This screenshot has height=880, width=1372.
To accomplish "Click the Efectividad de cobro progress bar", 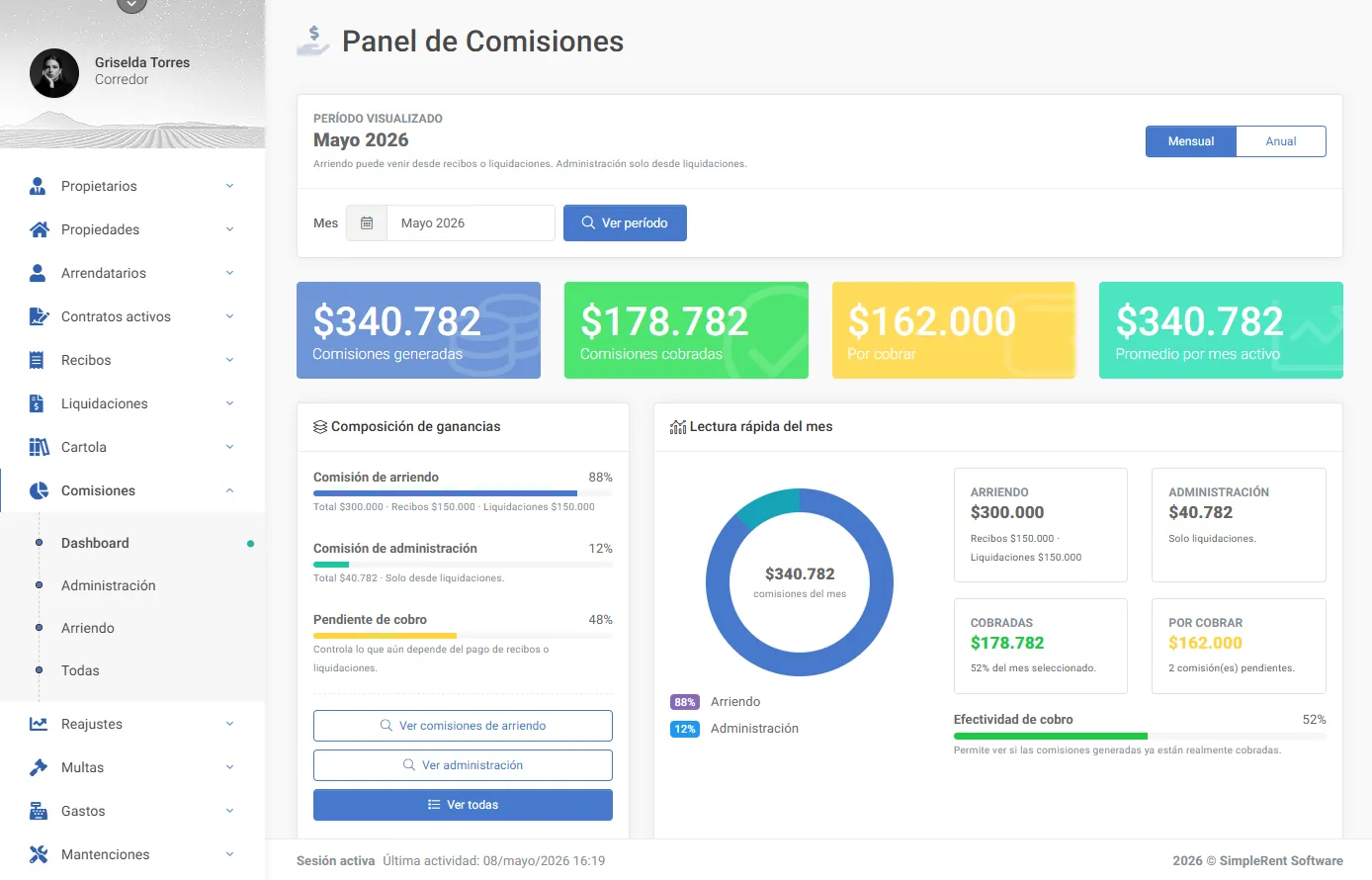I will click(1140, 736).
